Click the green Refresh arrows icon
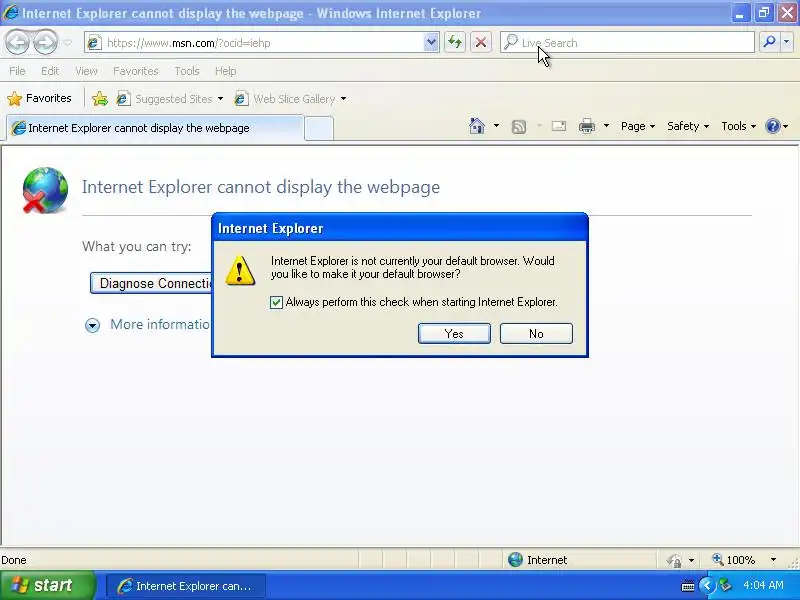Image resolution: width=800 pixels, height=600 pixels. coord(455,42)
